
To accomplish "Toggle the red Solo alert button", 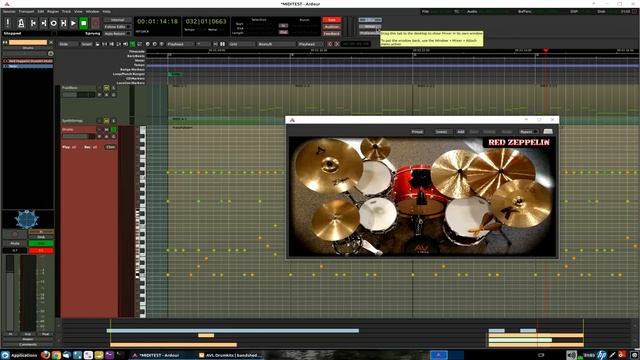I will pos(332,20).
